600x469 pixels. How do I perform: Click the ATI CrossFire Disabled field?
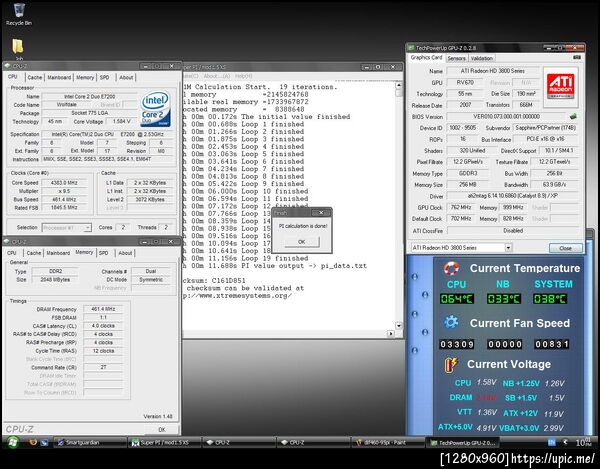point(513,231)
